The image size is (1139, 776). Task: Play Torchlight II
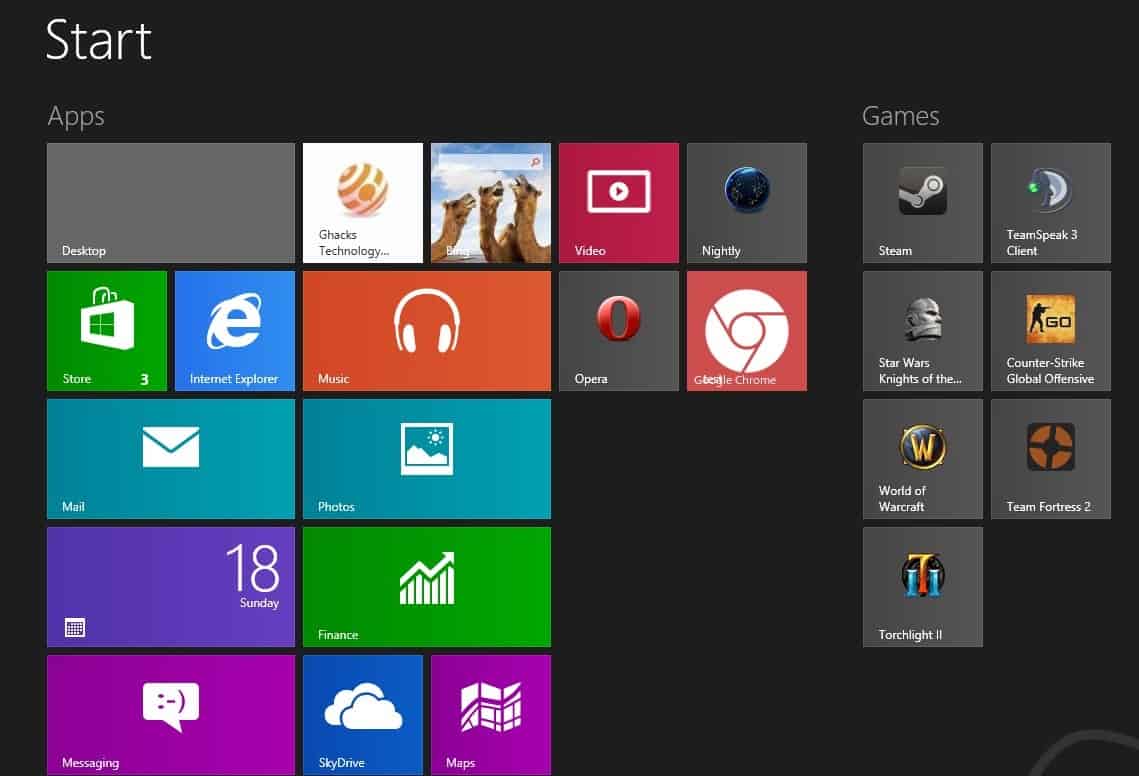921,586
